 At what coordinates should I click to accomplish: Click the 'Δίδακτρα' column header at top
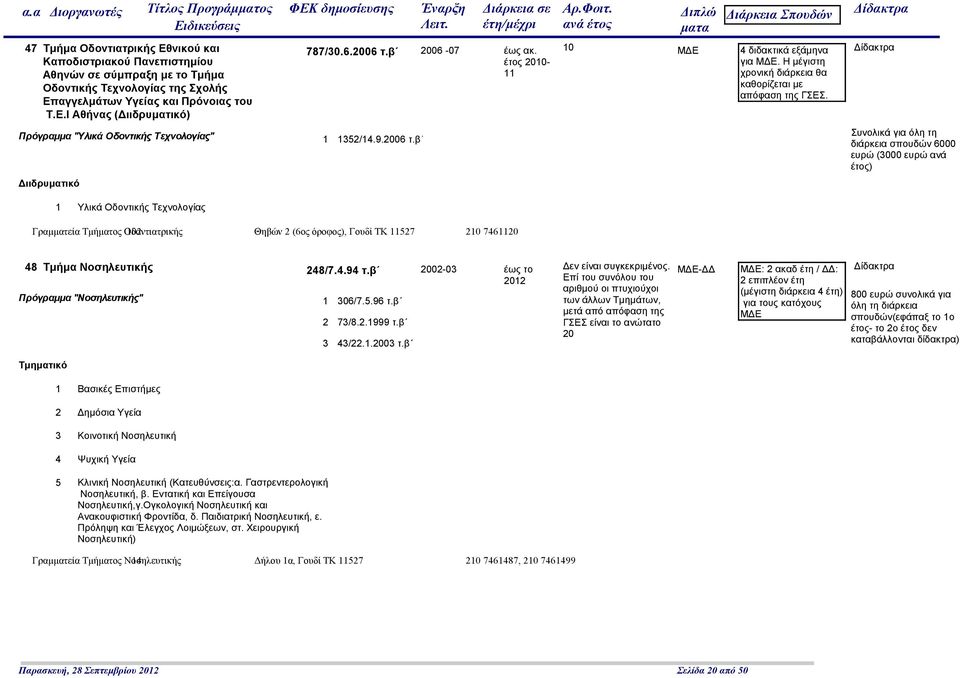coord(880,9)
